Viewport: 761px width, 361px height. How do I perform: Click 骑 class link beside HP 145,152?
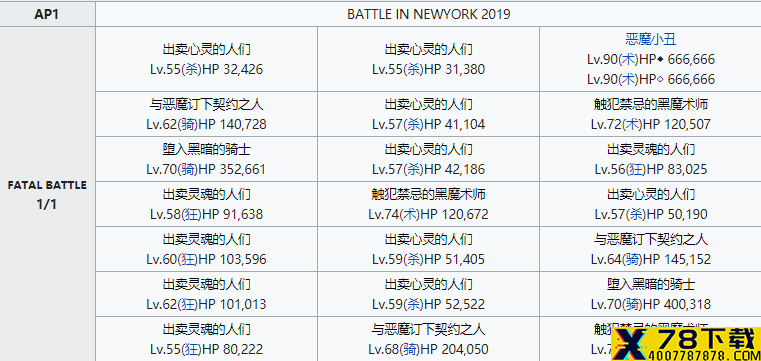coord(631,260)
